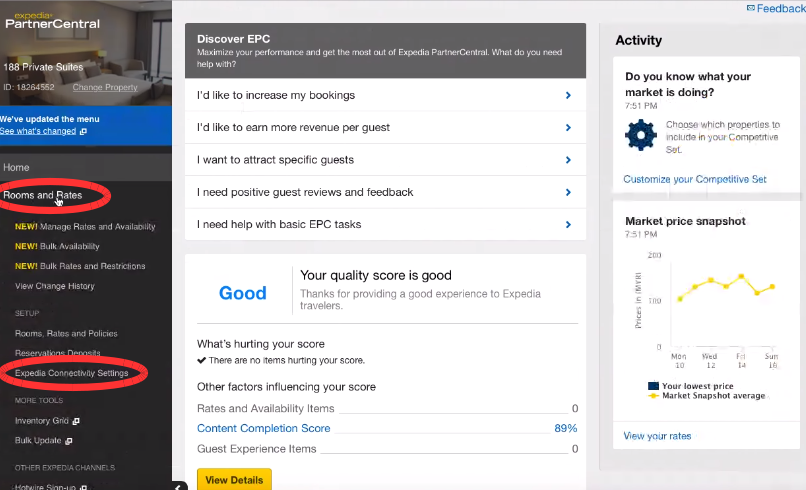Click the Change Property link
This screenshot has height=490, width=806.
(105, 87)
